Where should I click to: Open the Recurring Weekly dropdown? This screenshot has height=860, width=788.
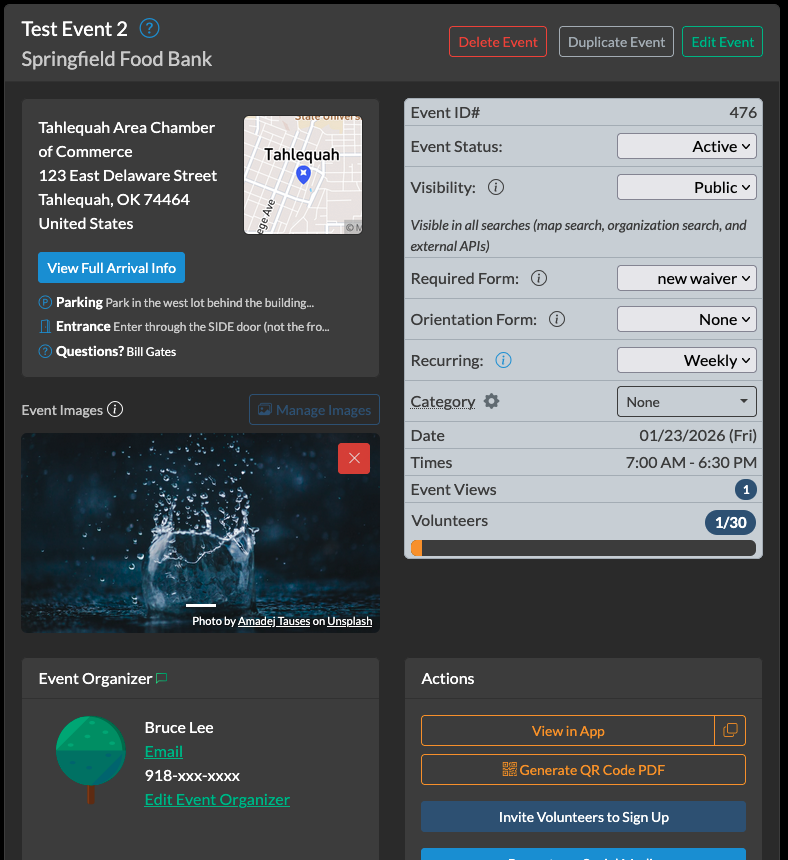tap(686, 360)
